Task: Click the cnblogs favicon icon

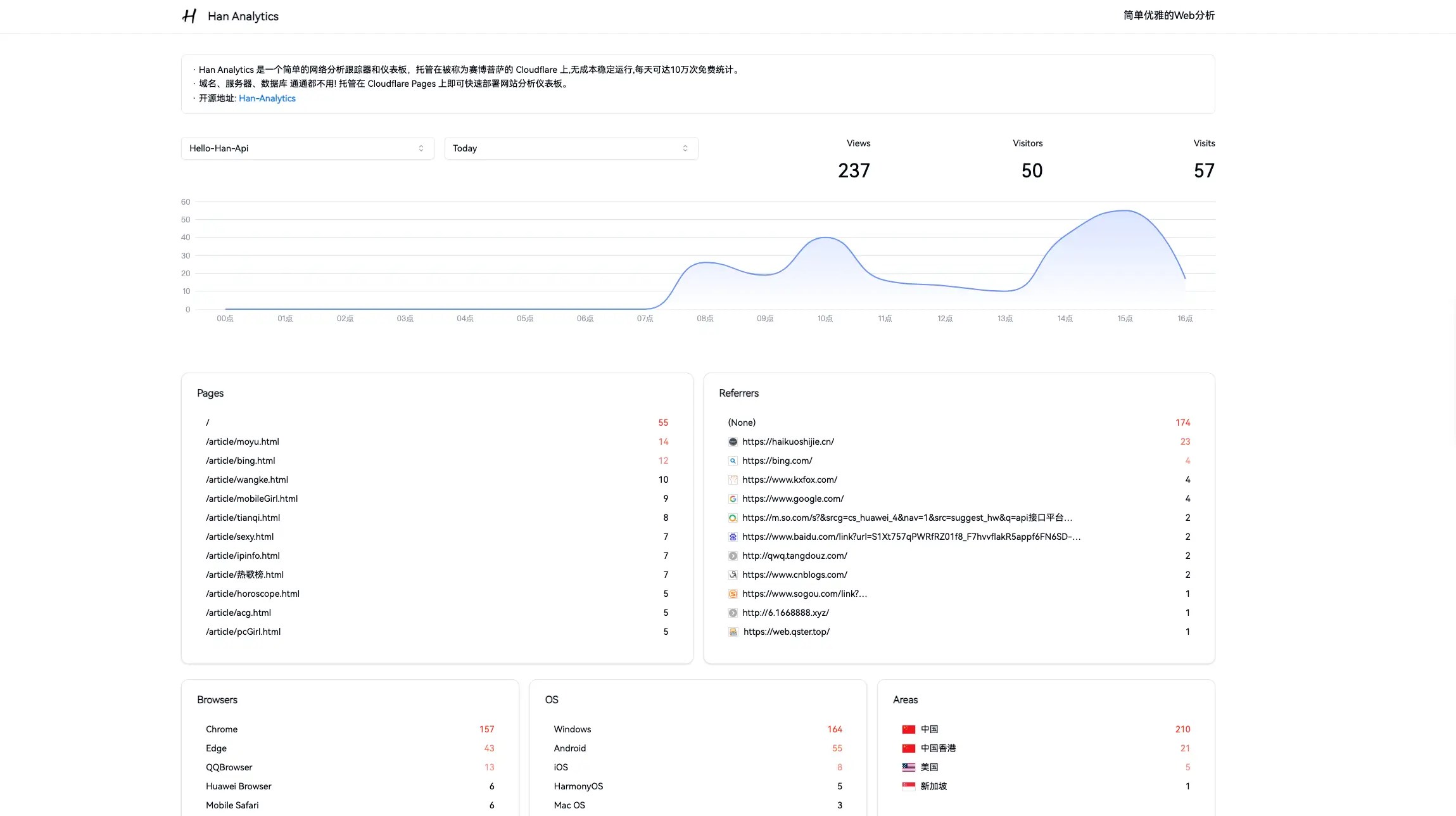Action: [733, 575]
